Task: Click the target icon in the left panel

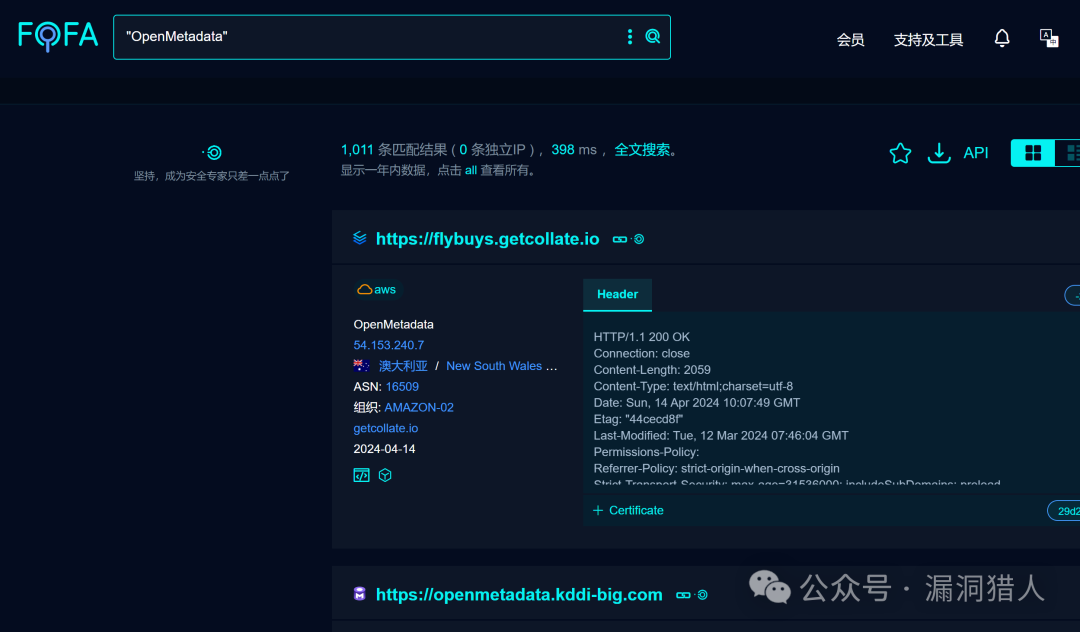Action: pyautogui.click(x=213, y=152)
